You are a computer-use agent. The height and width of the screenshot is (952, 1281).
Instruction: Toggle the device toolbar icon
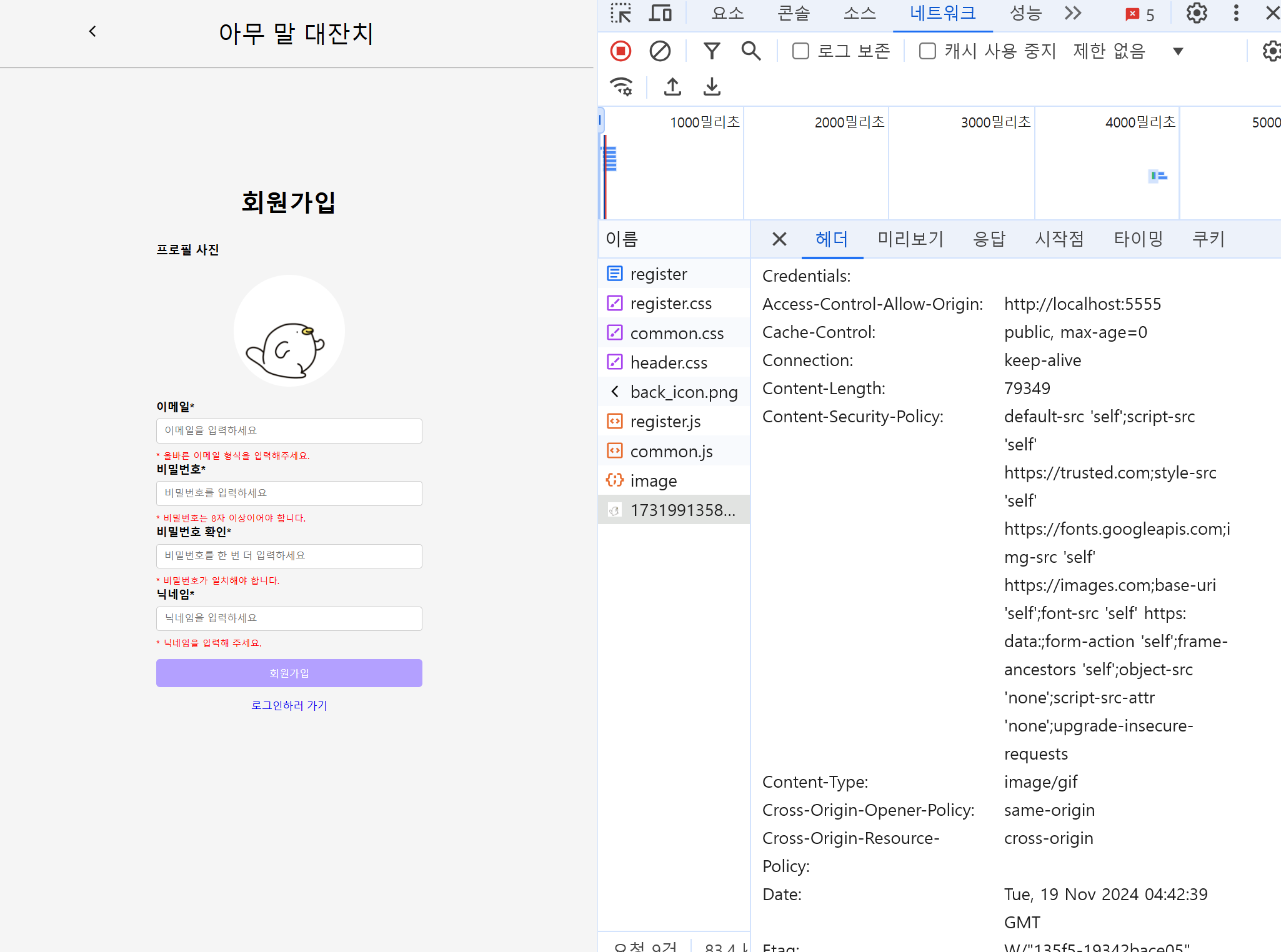pos(660,13)
